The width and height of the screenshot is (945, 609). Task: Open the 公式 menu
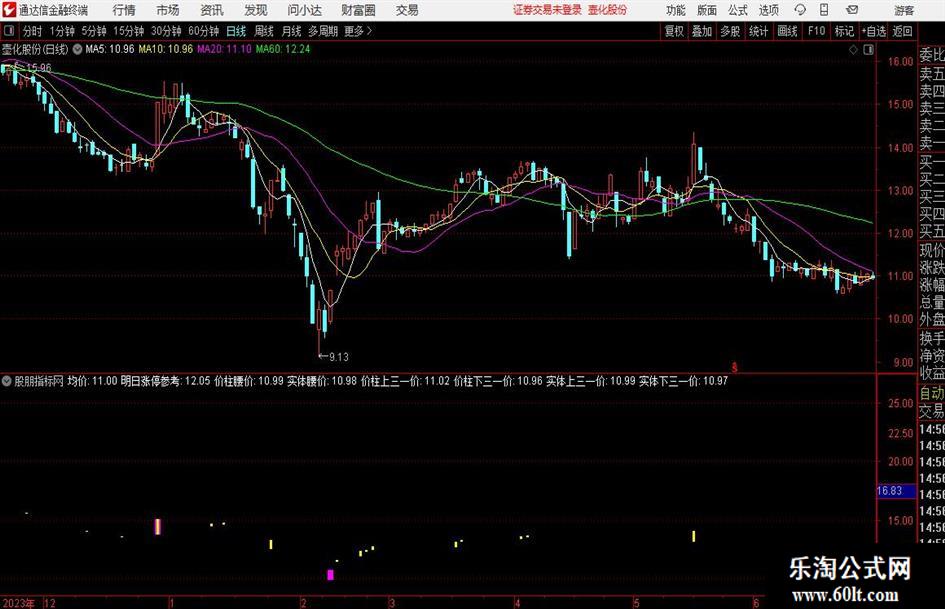738,10
